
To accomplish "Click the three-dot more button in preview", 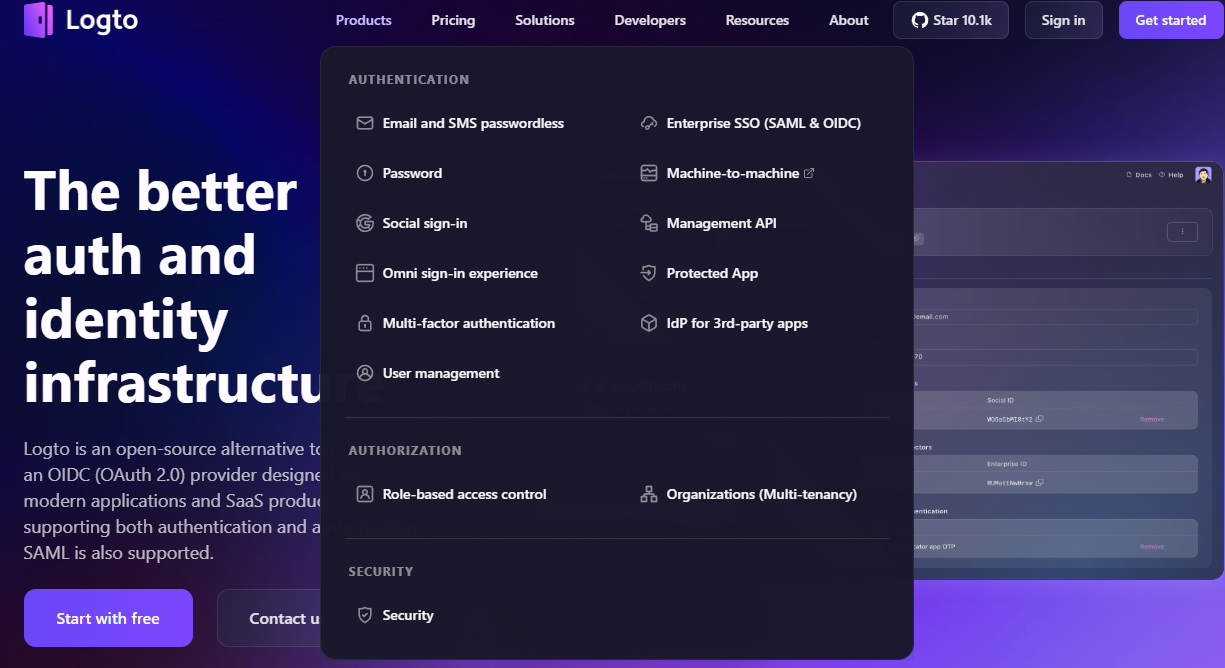I will point(1182,231).
